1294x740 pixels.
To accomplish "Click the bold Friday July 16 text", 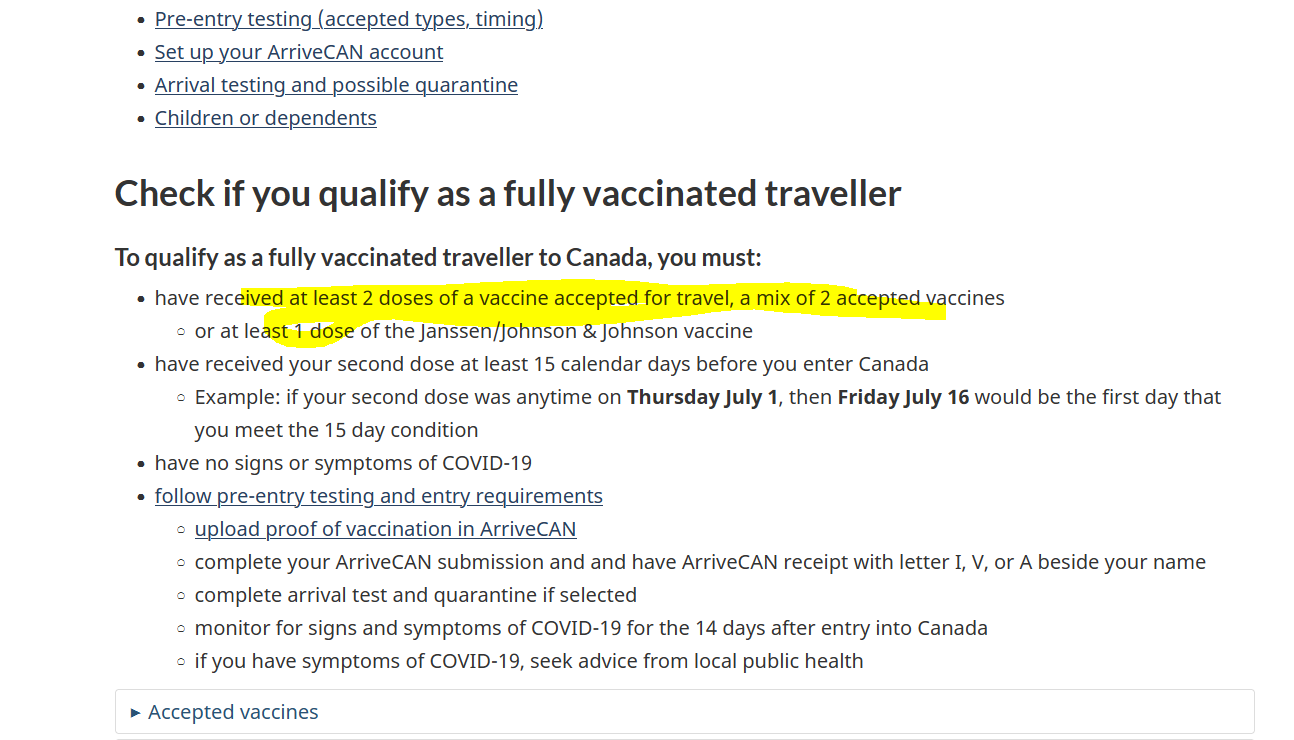I will coord(904,397).
